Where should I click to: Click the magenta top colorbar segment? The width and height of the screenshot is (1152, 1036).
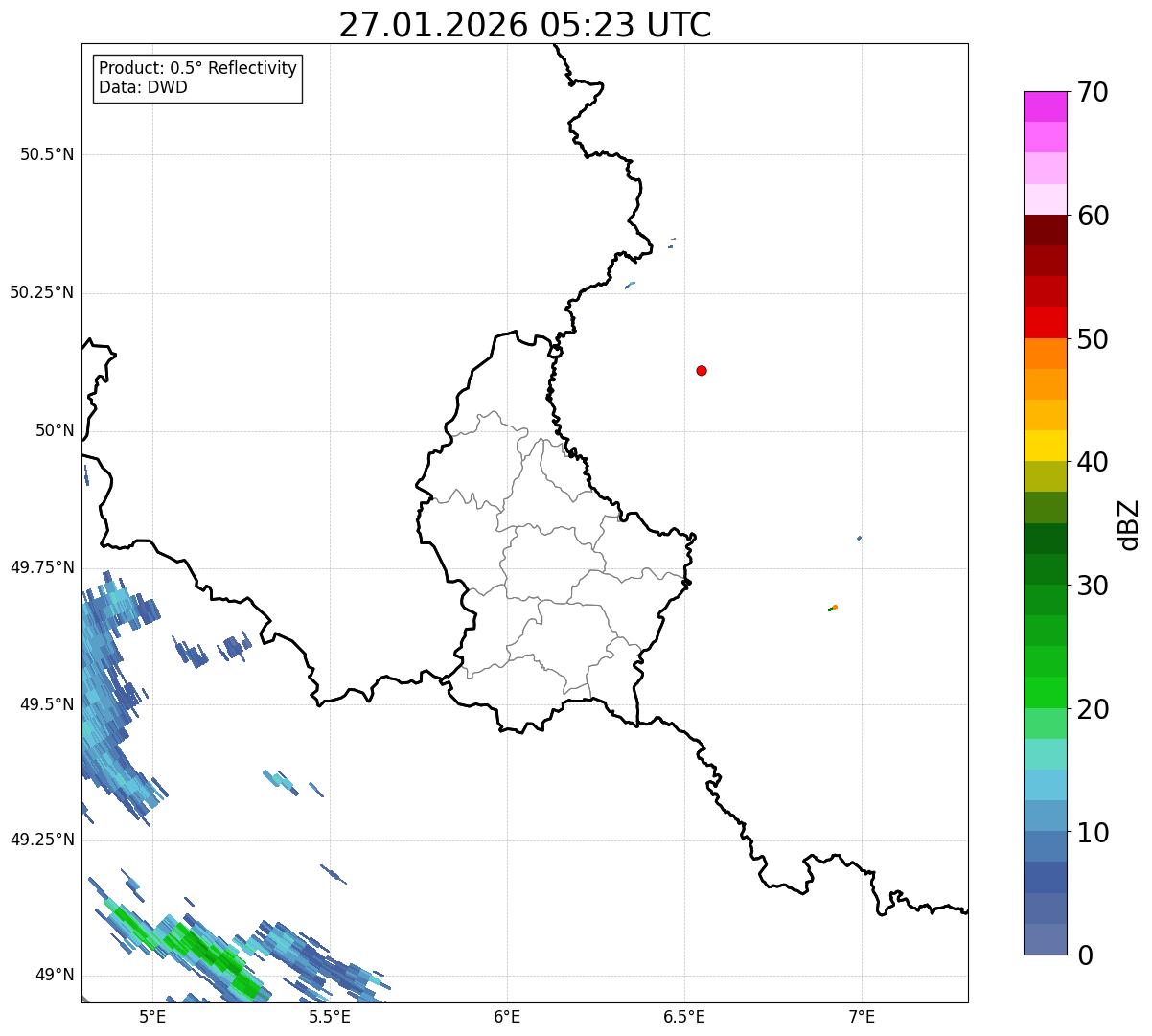[1045, 106]
